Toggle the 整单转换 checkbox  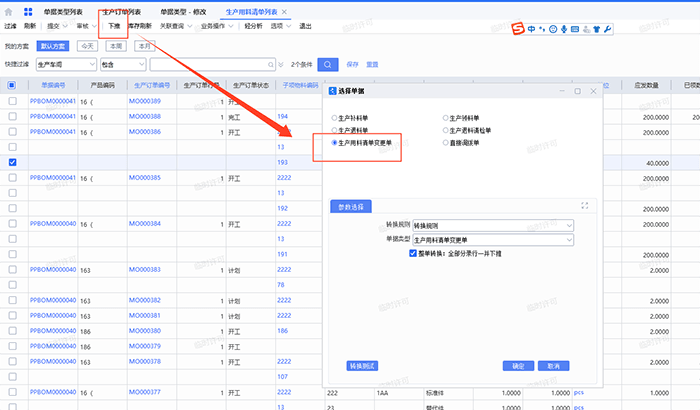413,254
